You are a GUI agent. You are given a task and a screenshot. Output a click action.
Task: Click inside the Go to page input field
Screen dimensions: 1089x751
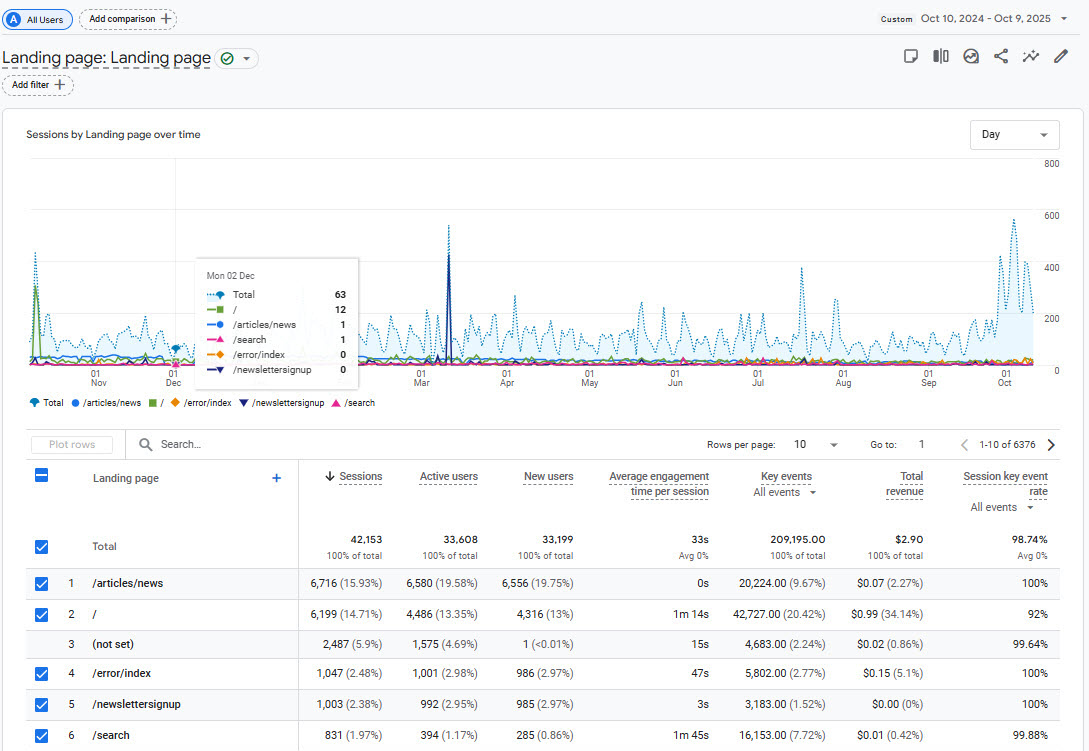coord(921,444)
